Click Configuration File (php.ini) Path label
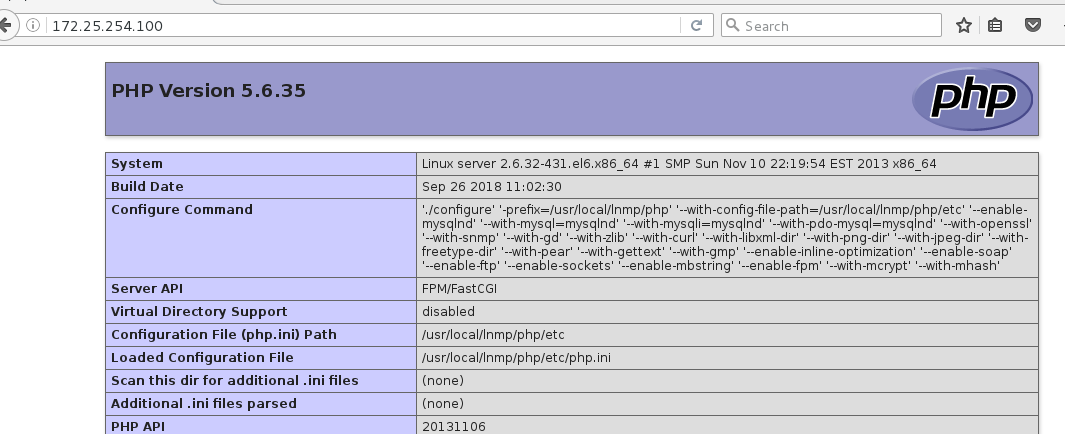The height and width of the screenshot is (434, 1065). coord(223,335)
